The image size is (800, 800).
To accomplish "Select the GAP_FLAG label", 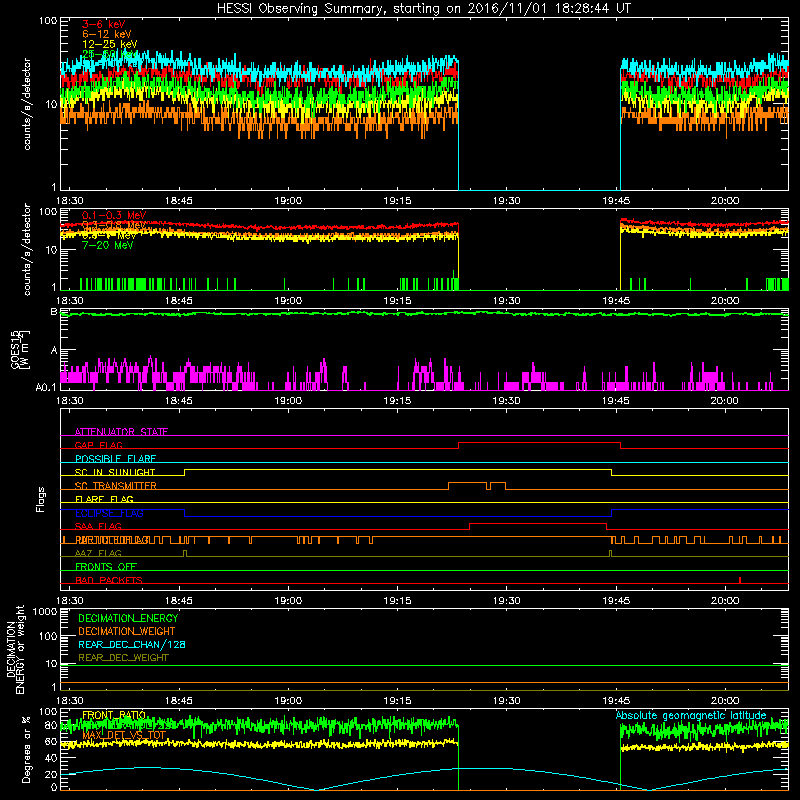I will tap(98, 445).
